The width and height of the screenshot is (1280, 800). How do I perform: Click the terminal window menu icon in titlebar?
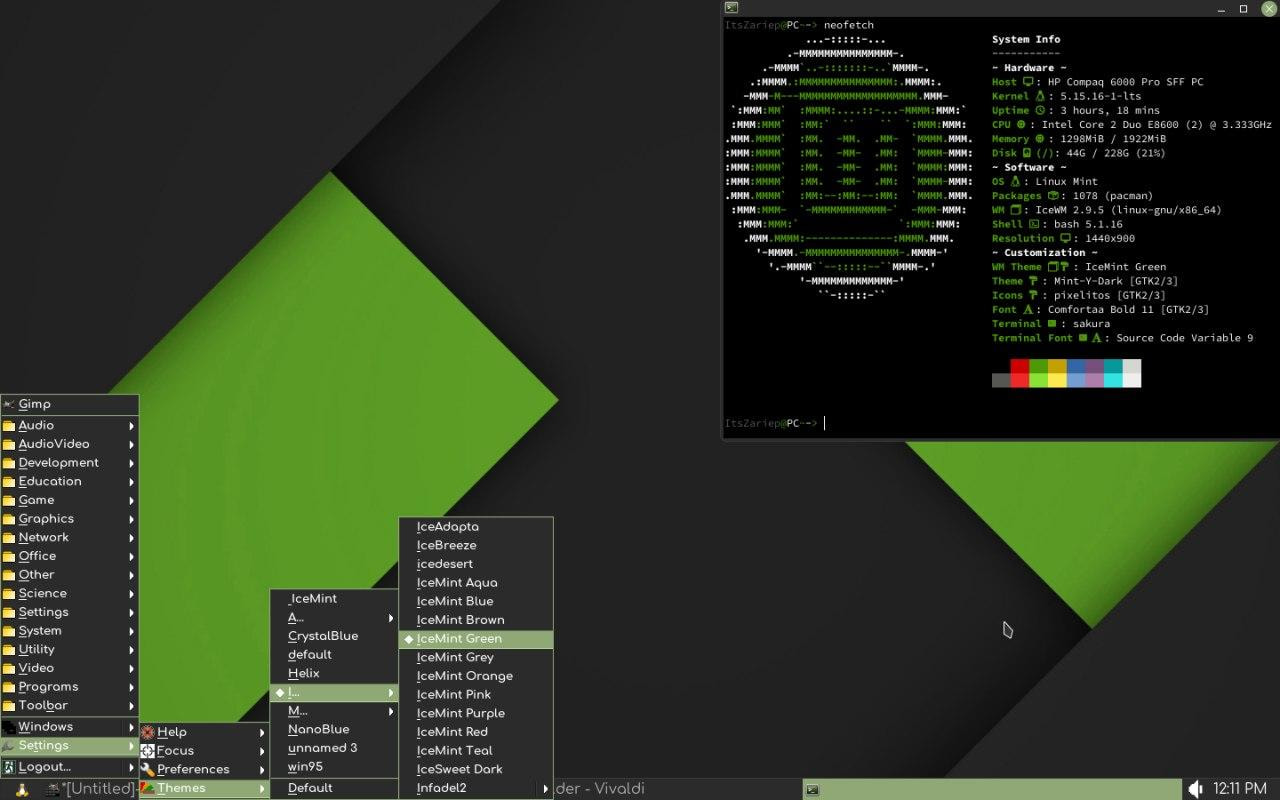[731, 8]
